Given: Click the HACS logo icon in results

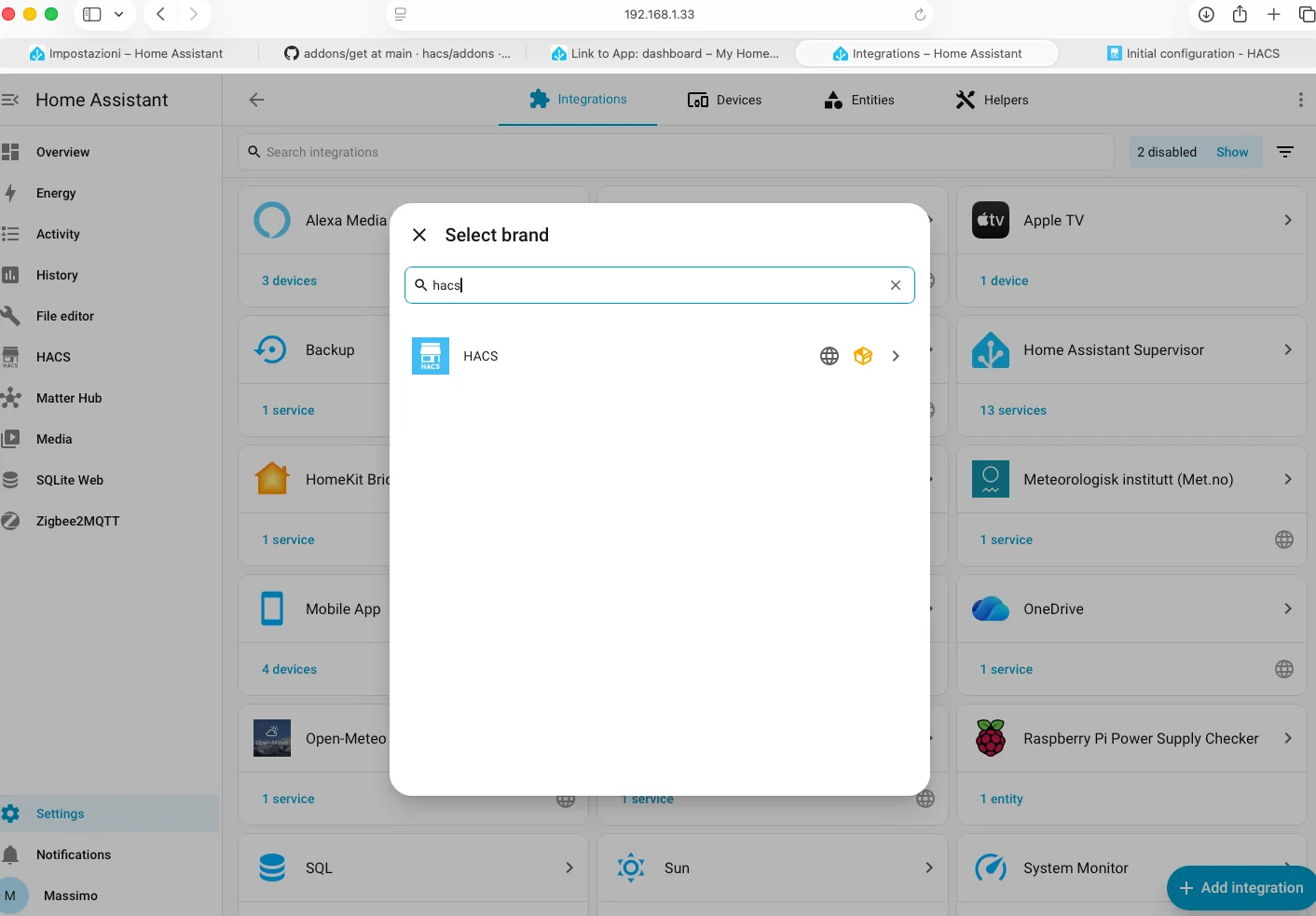Looking at the screenshot, I should (x=431, y=356).
